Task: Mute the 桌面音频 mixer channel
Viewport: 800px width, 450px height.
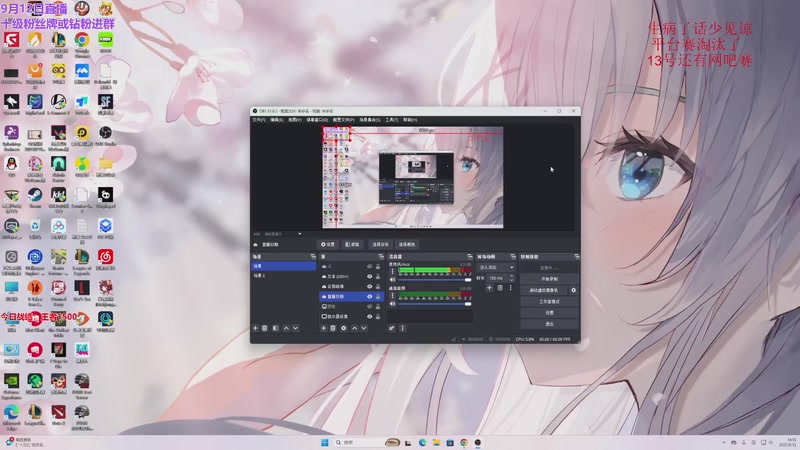Action: (392, 304)
